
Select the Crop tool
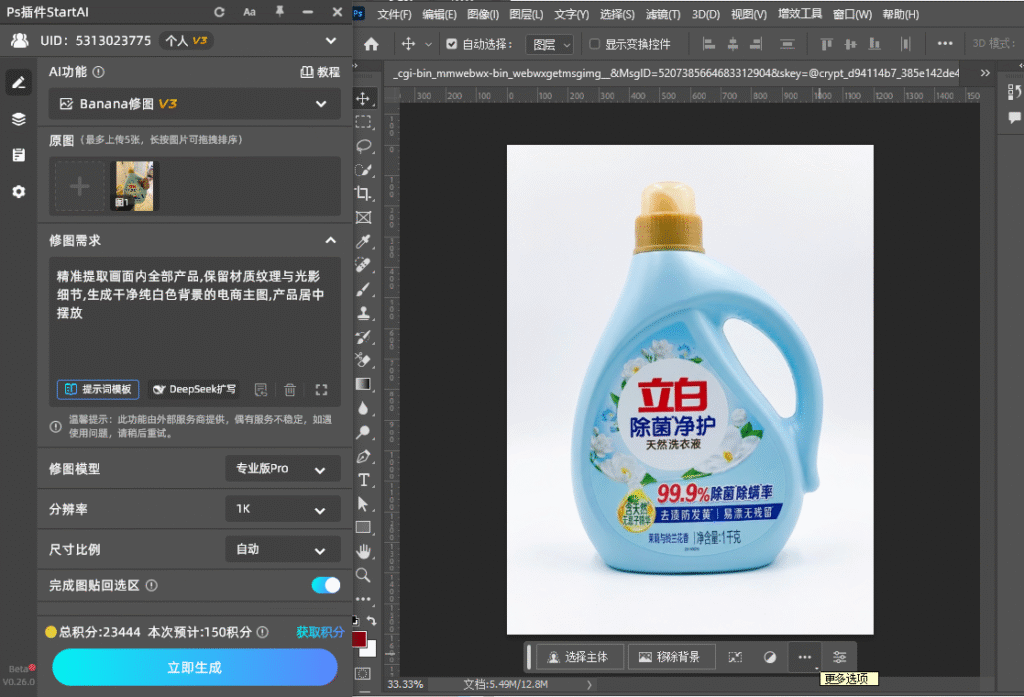coord(363,193)
